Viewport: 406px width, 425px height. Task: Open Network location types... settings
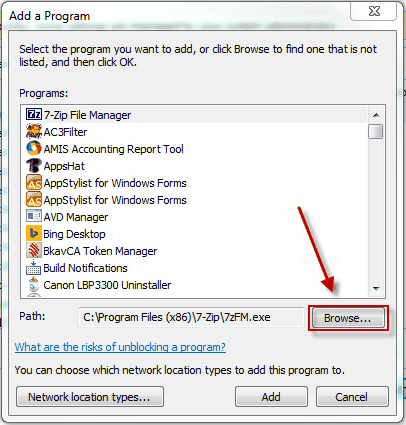coord(90,397)
